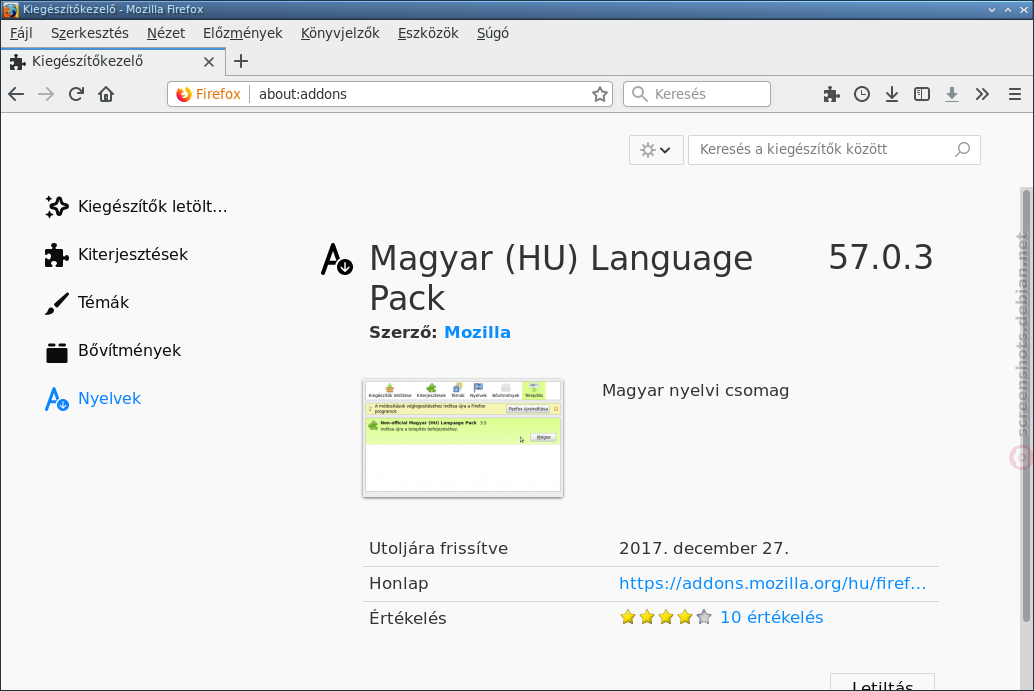Click Magyar (HU) Language Pack title

pyautogui.click(x=561, y=278)
